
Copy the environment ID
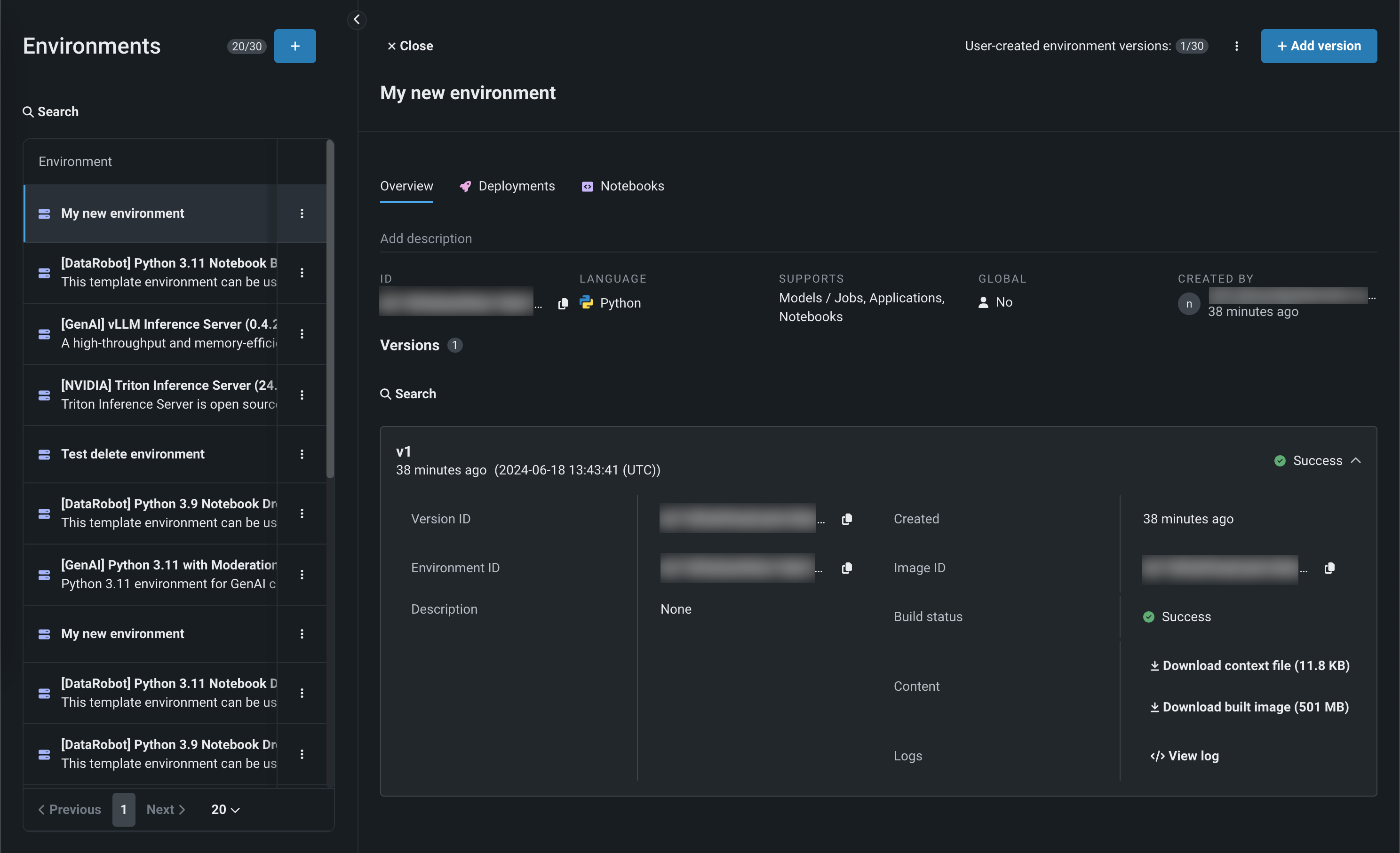(563, 304)
